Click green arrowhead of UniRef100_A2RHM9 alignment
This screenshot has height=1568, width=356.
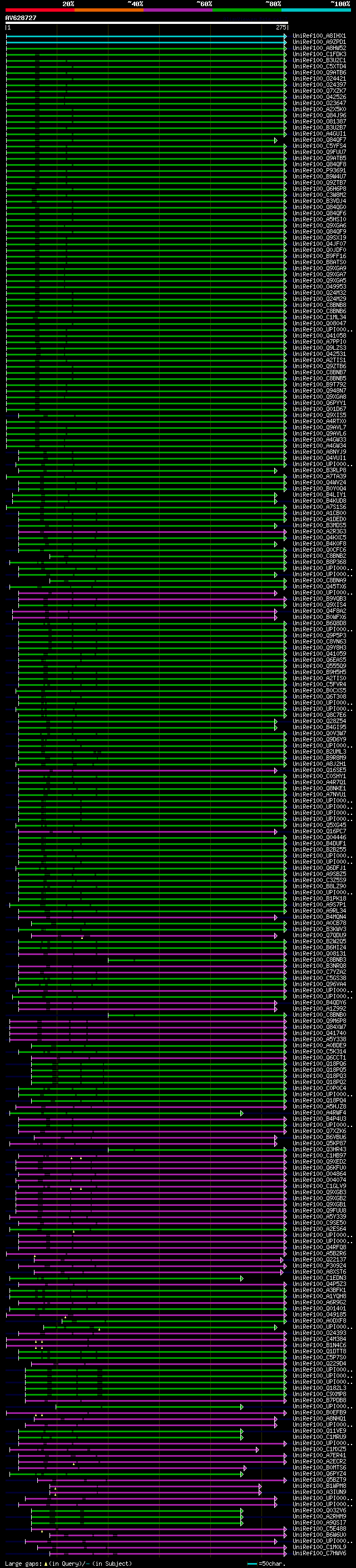[x=241, y=1516]
